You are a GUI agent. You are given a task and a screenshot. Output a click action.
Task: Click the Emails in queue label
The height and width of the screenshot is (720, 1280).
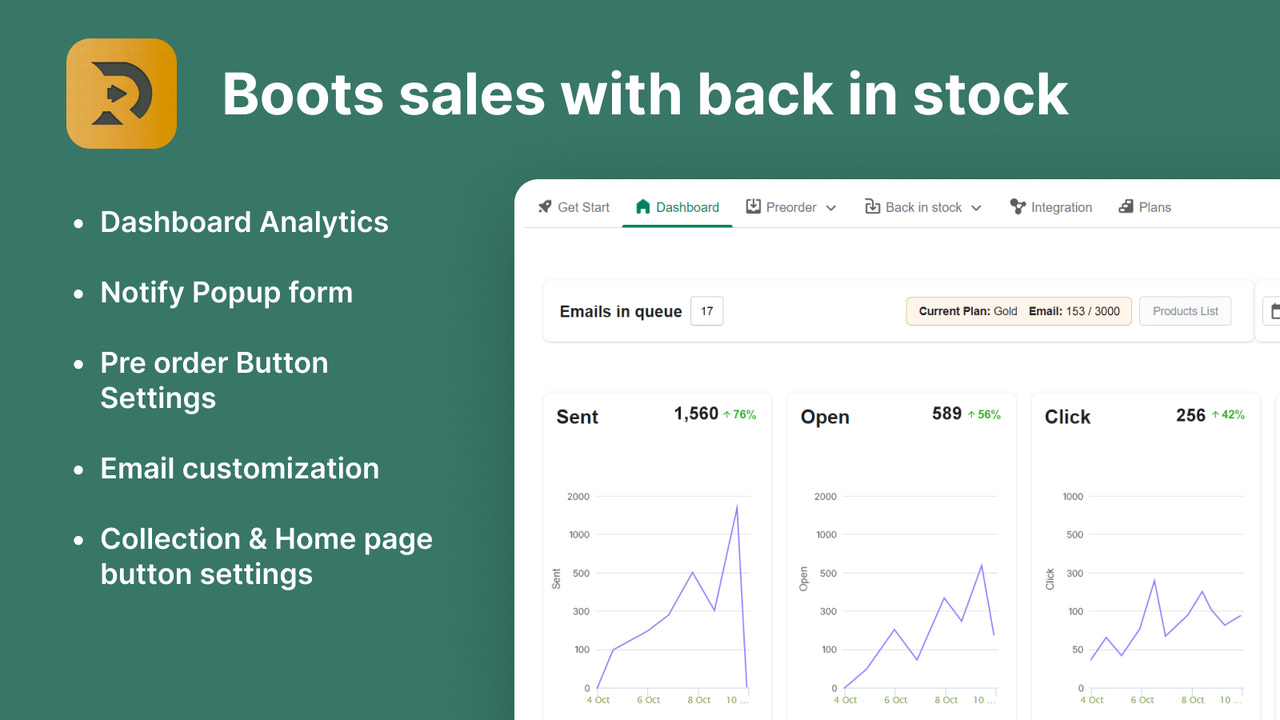pos(621,312)
